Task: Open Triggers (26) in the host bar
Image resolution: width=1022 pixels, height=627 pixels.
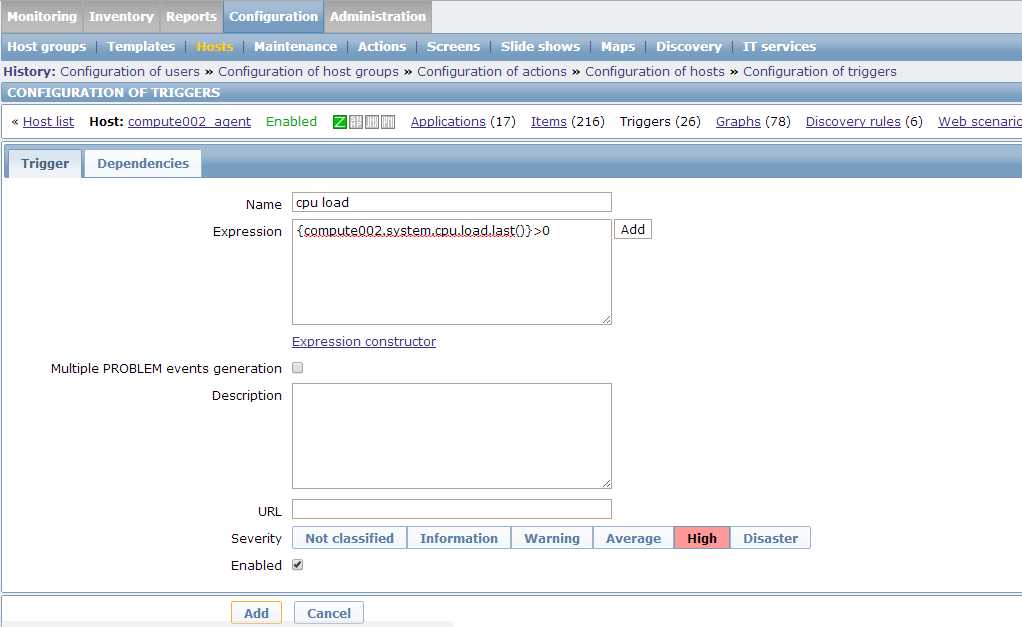Action: tap(660, 122)
